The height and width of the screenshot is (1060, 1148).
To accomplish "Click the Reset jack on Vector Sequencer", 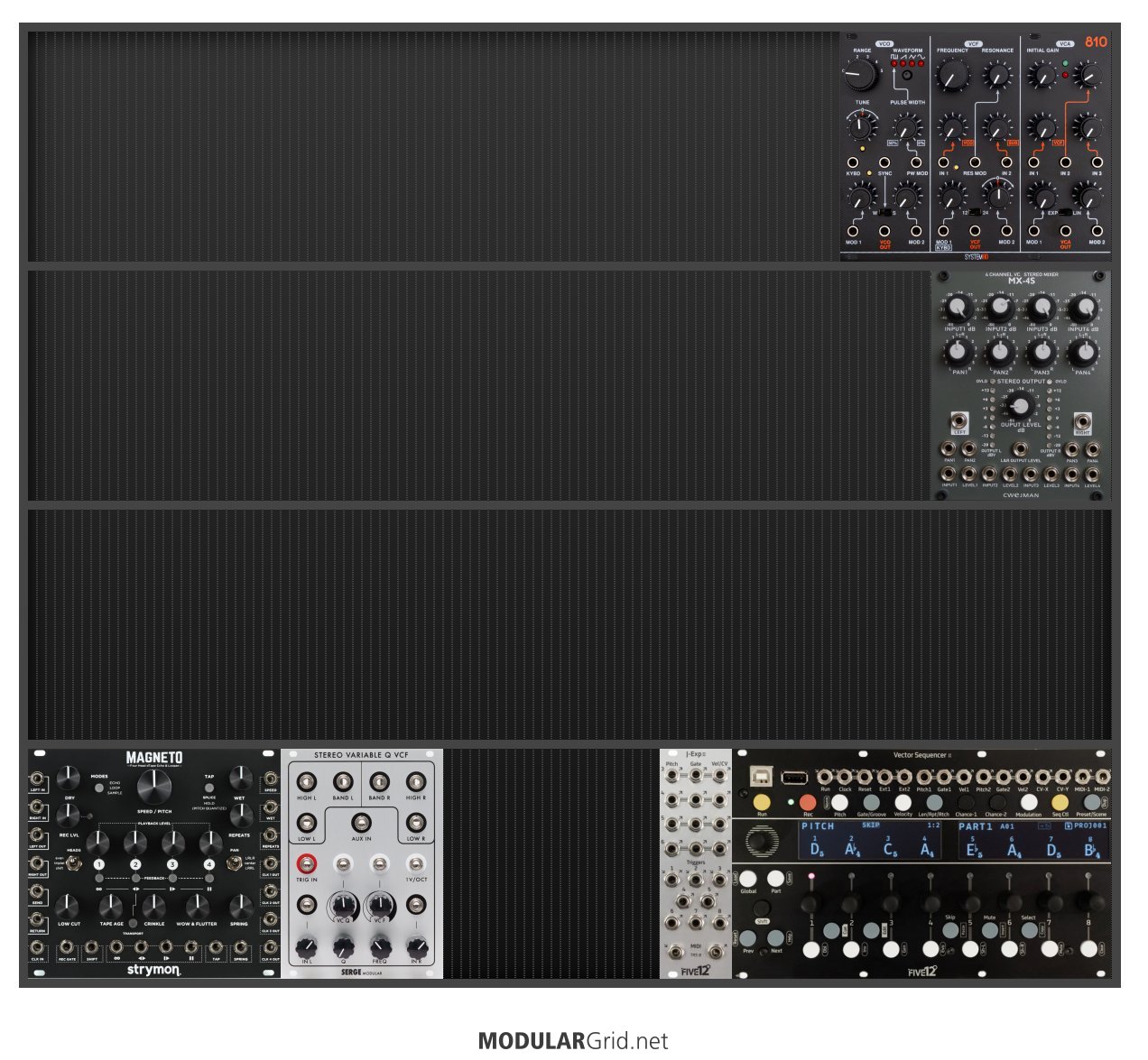I will point(865,777).
